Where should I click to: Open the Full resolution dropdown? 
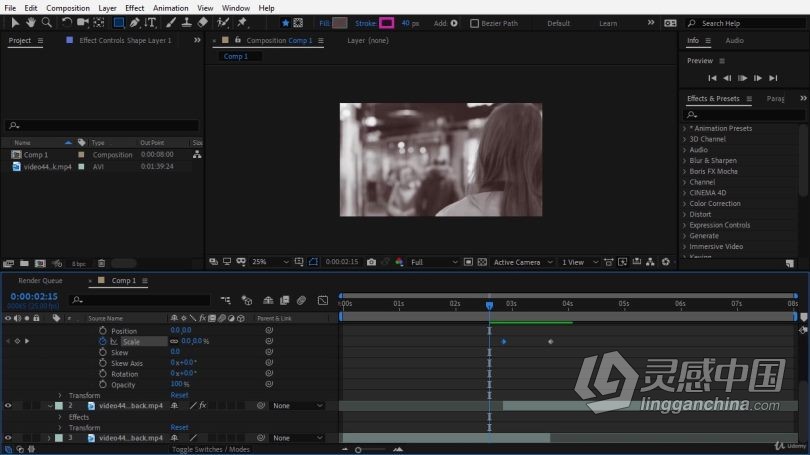point(434,262)
